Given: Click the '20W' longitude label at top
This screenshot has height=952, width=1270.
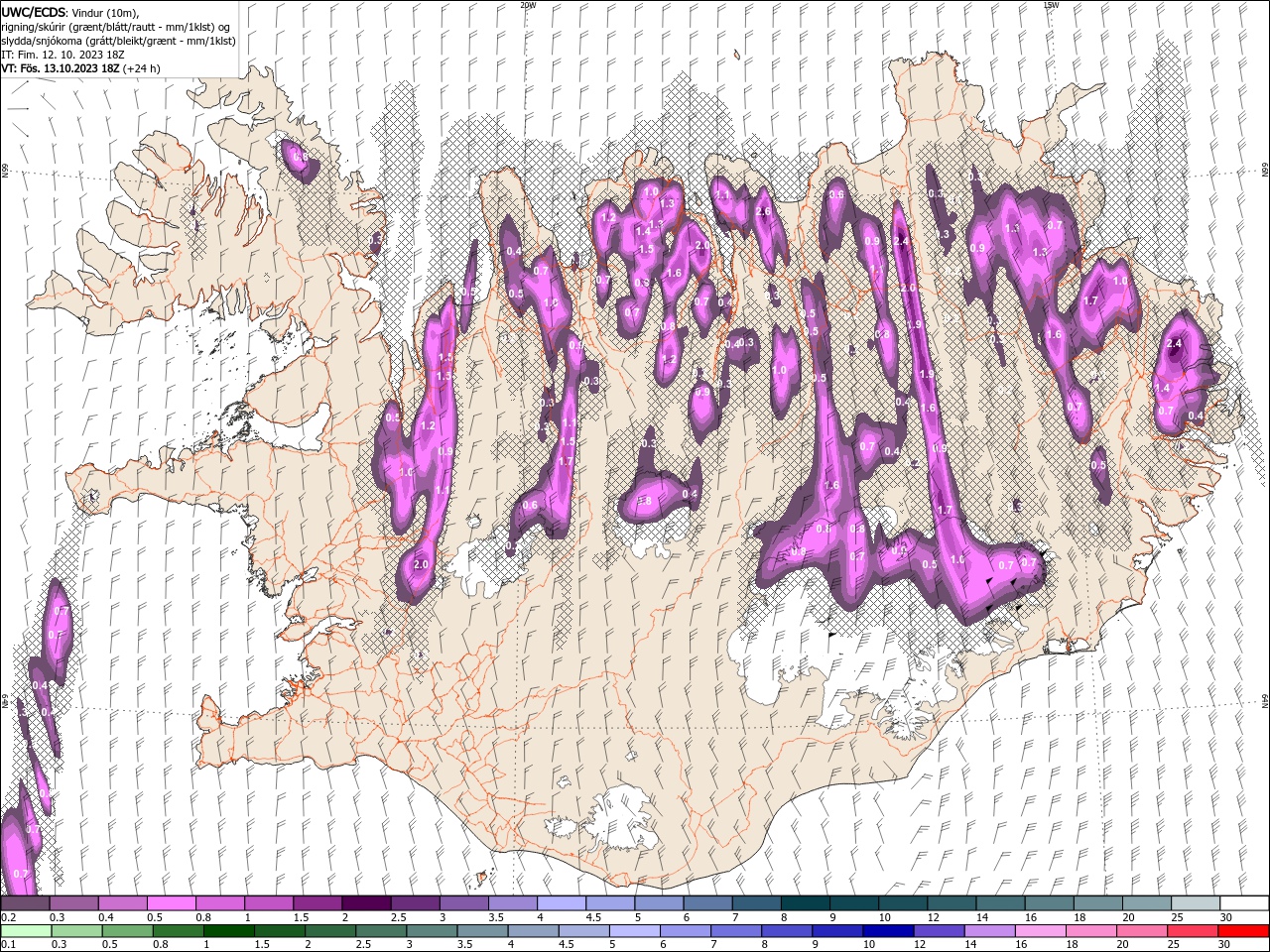Looking at the screenshot, I should (x=528, y=4).
